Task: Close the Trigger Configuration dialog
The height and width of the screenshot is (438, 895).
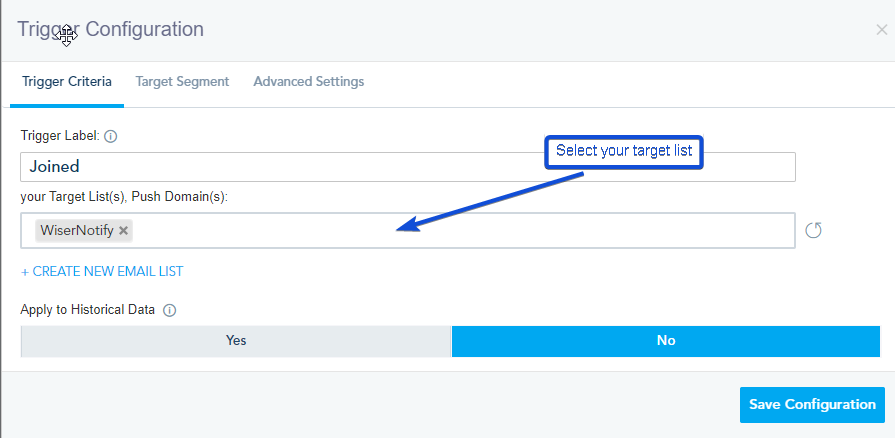Action: pyautogui.click(x=881, y=30)
